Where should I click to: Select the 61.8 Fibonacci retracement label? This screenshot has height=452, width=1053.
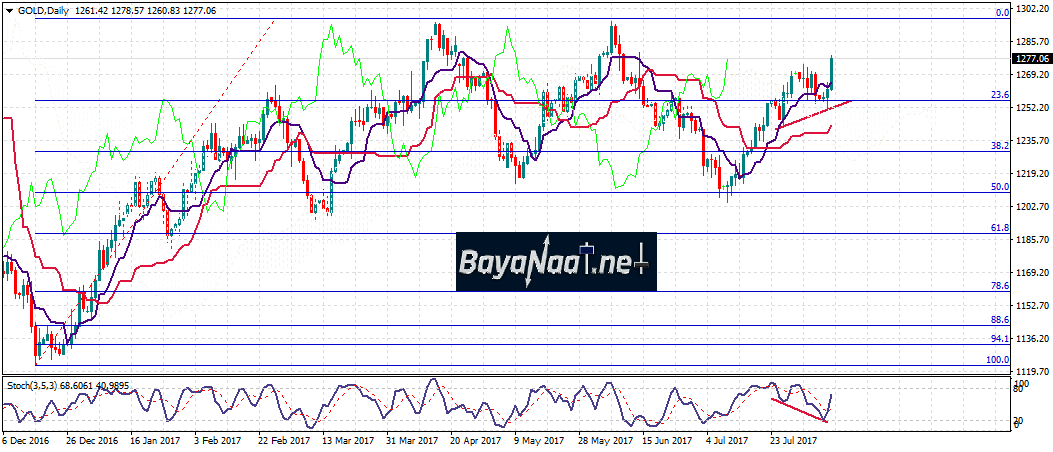[997, 228]
